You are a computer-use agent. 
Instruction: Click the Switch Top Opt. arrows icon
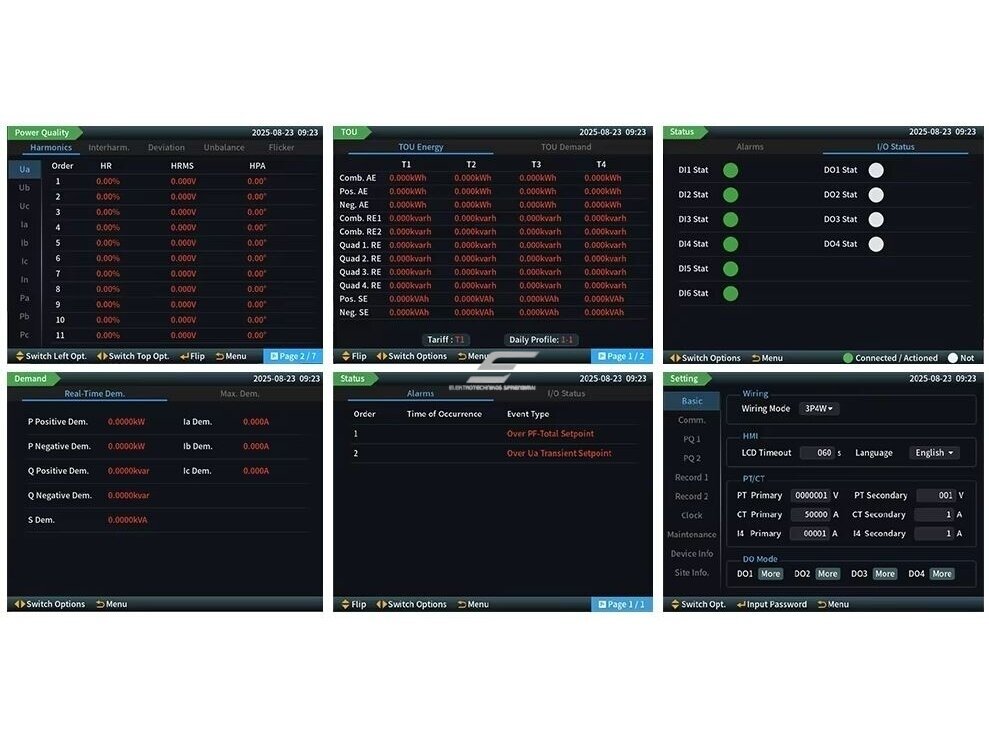tap(102, 356)
